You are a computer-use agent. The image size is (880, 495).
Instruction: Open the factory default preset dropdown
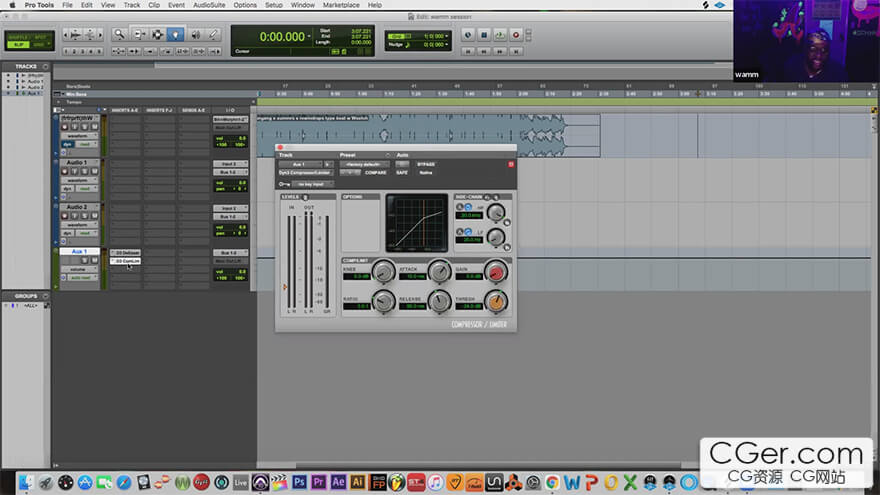coord(364,164)
